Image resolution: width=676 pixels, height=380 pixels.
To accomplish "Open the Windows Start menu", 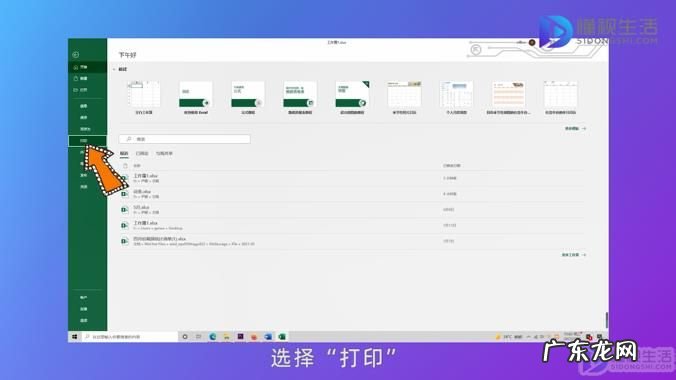I will (x=75, y=337).
